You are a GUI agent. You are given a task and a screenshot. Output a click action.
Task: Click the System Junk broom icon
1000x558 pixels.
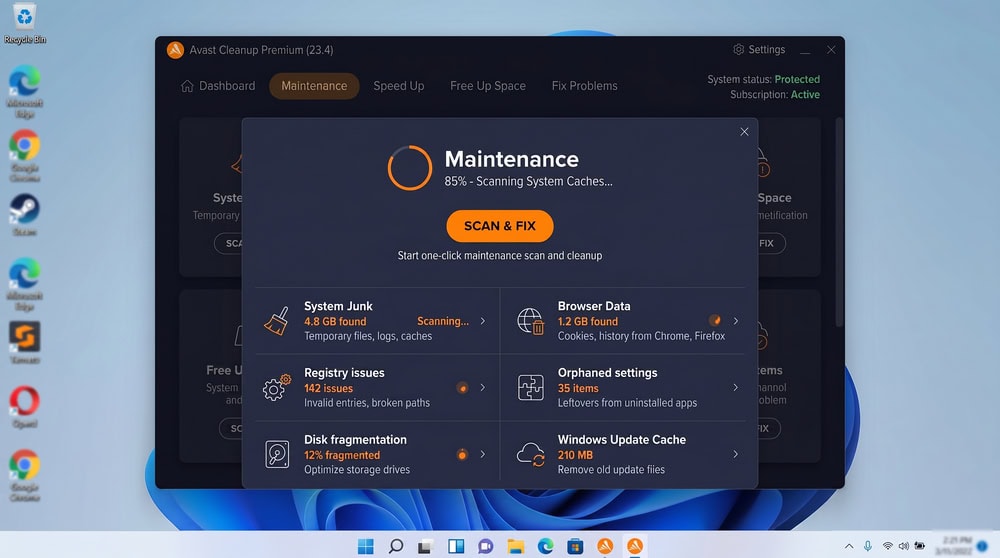pos(276,321)
